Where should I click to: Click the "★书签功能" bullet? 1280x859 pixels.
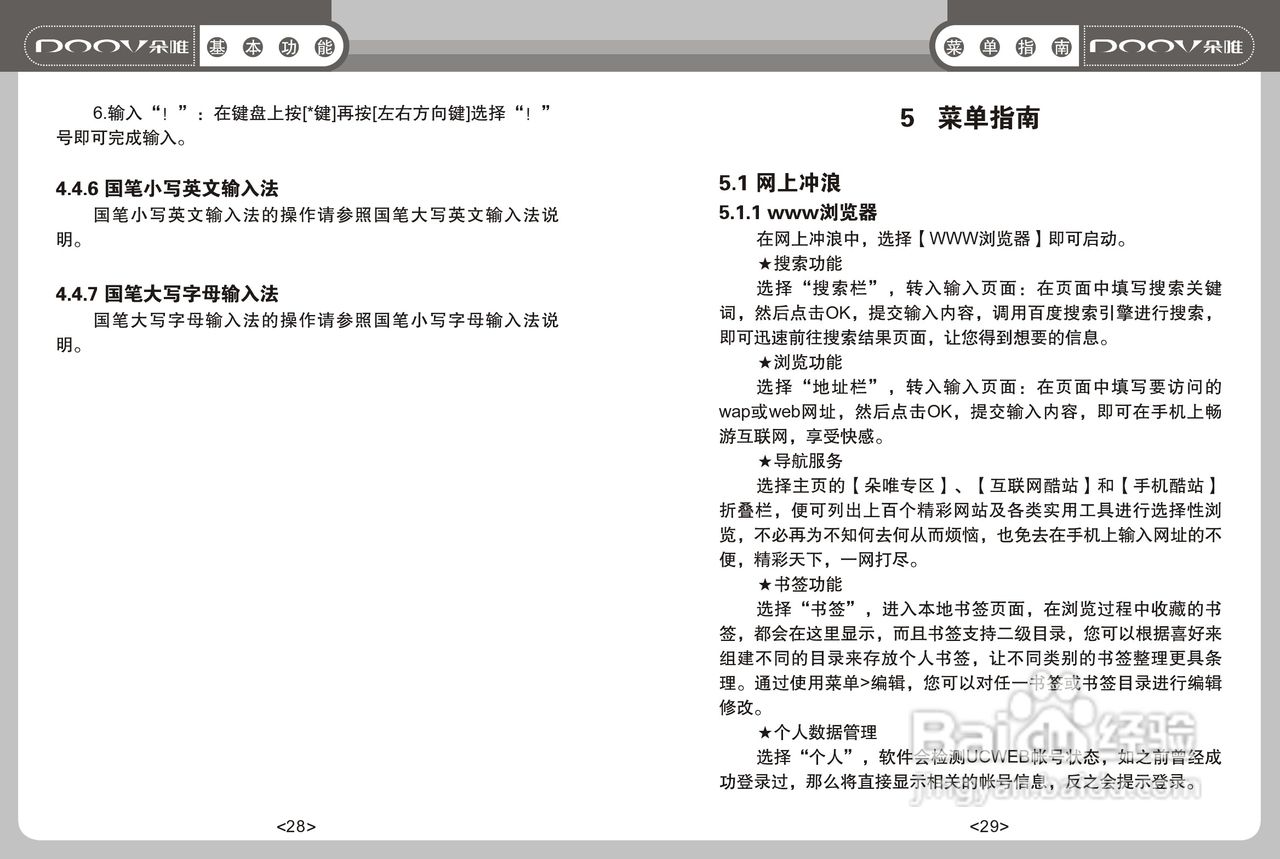coord(800,584)
